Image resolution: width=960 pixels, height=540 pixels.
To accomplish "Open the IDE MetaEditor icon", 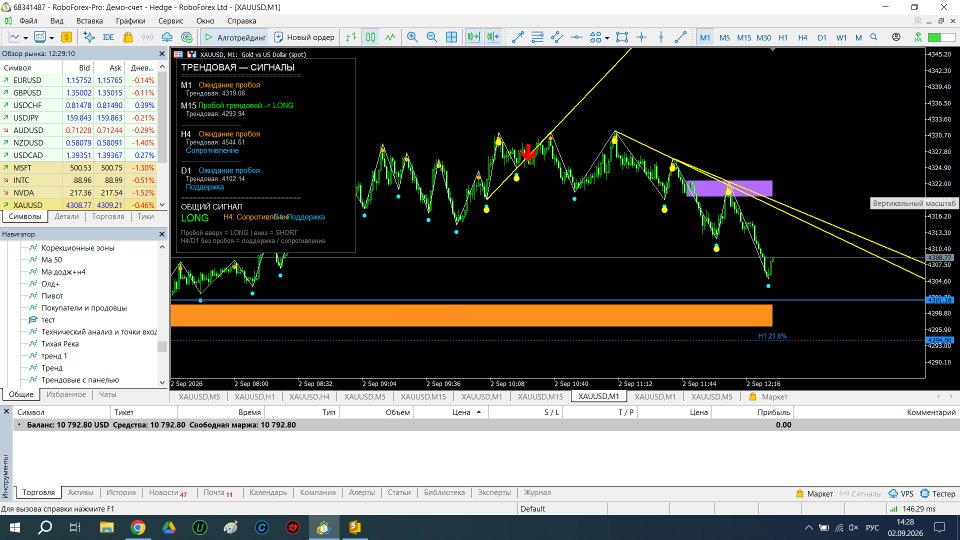I will [x=108, y=37].
